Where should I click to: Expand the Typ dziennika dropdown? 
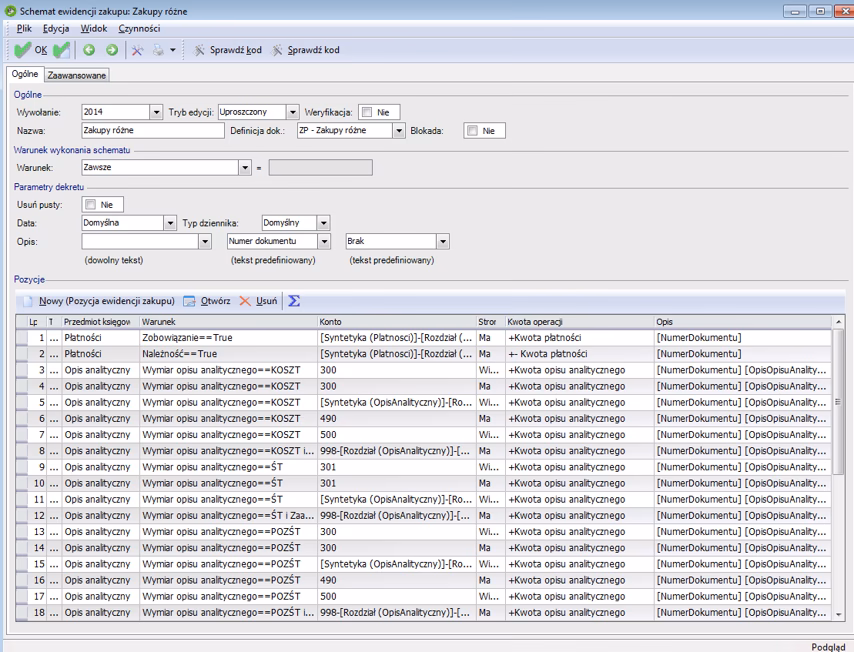click(323, 222)
